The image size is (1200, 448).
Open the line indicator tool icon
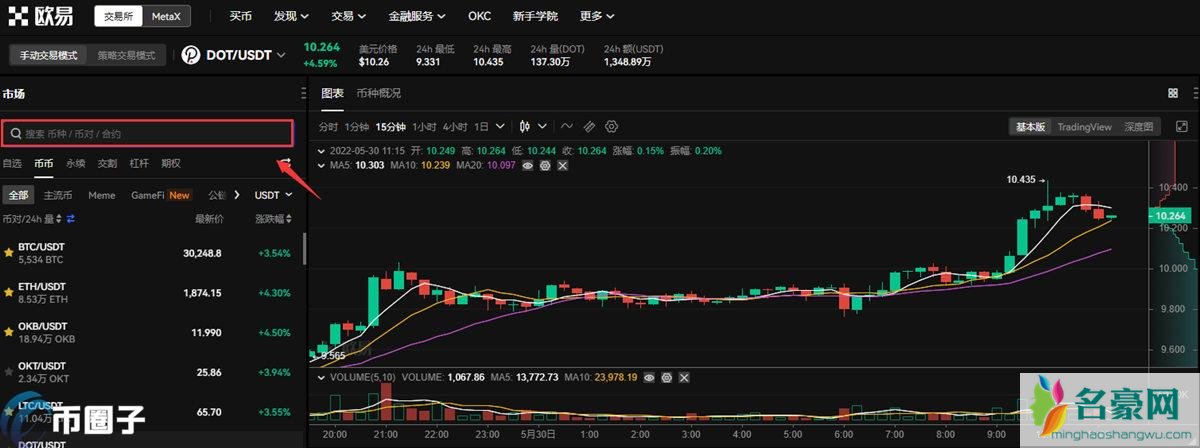(x=567, y=127)
